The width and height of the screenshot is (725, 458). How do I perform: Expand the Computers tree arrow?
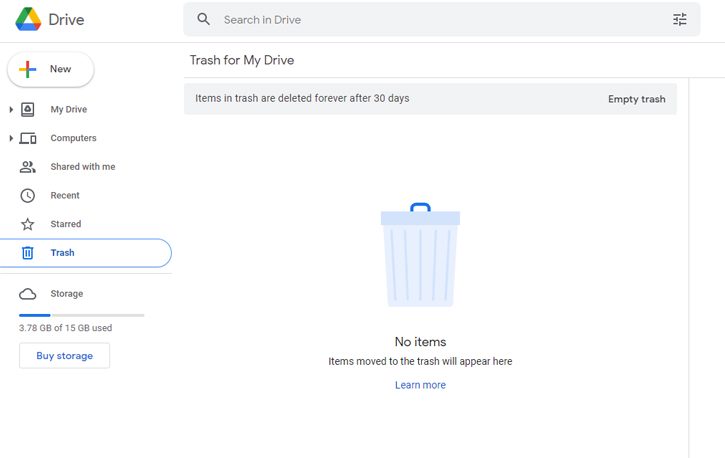[11, 138]
